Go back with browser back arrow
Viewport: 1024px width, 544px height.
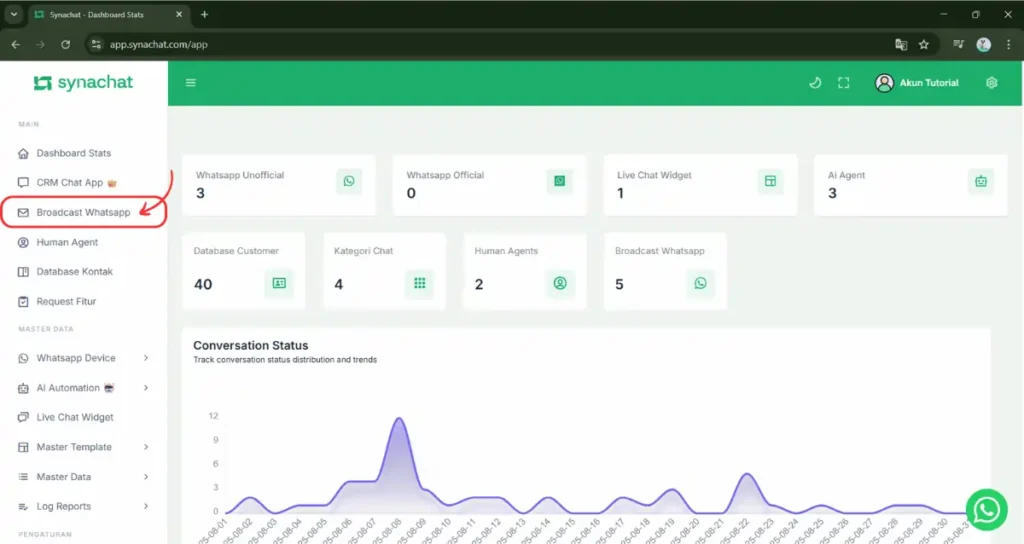click(x=16, y=44)
